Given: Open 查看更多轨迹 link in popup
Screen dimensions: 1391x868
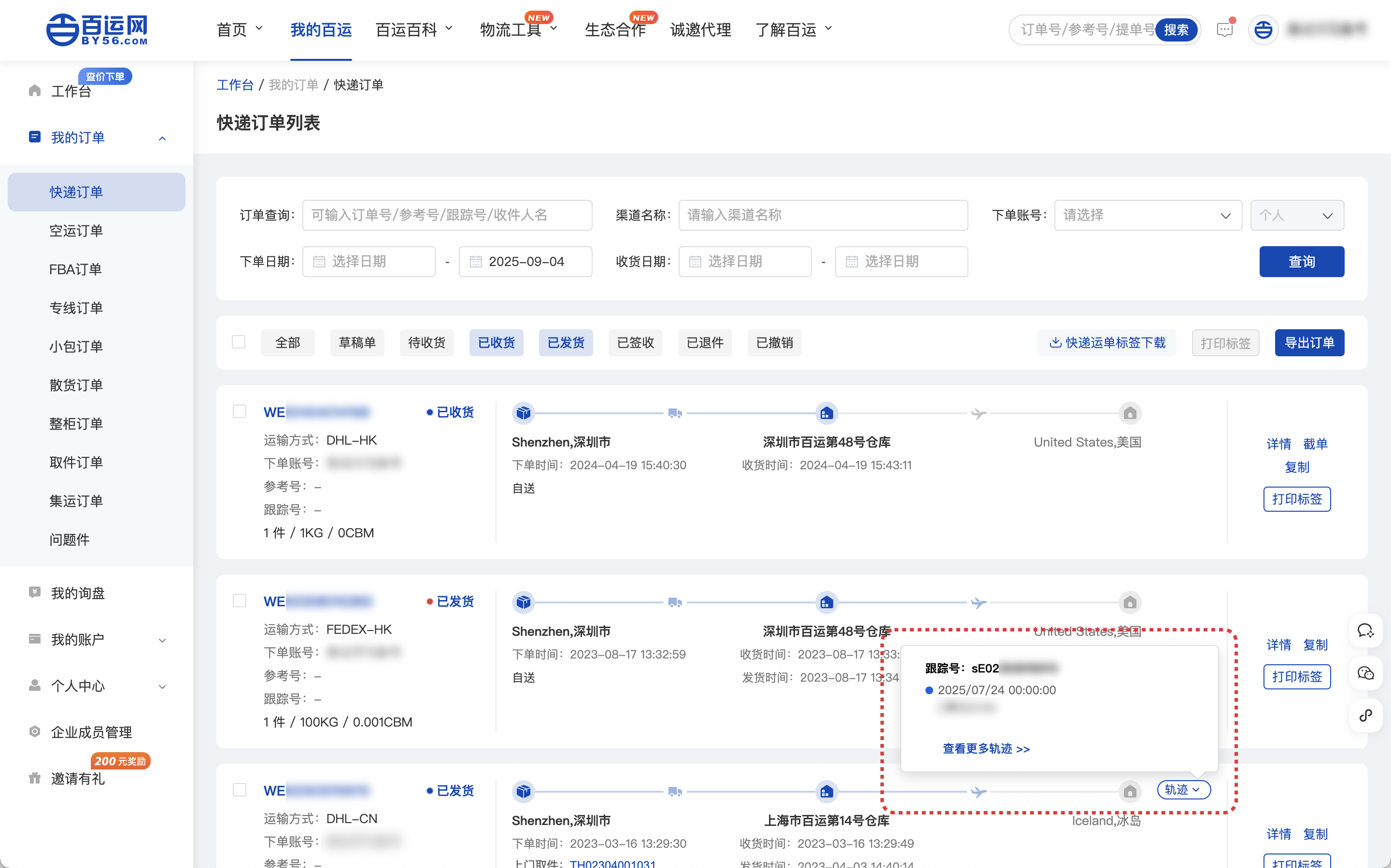Looking at the screenshot, I should pyautogui.click(x=985, y=749).
